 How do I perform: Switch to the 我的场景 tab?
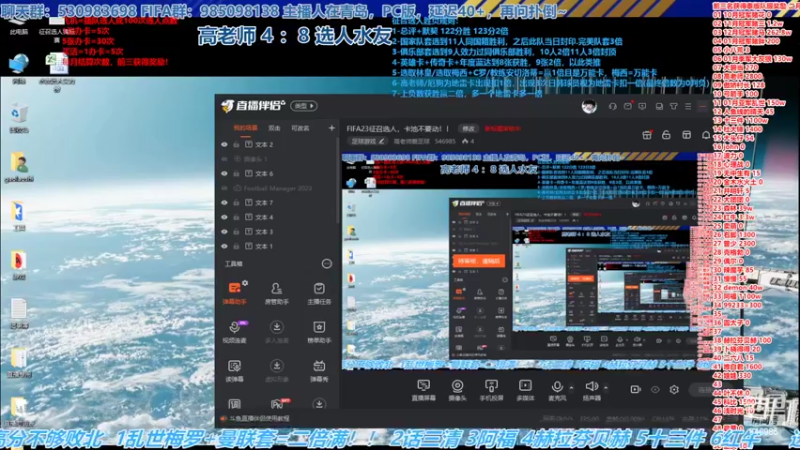(245, 128)
